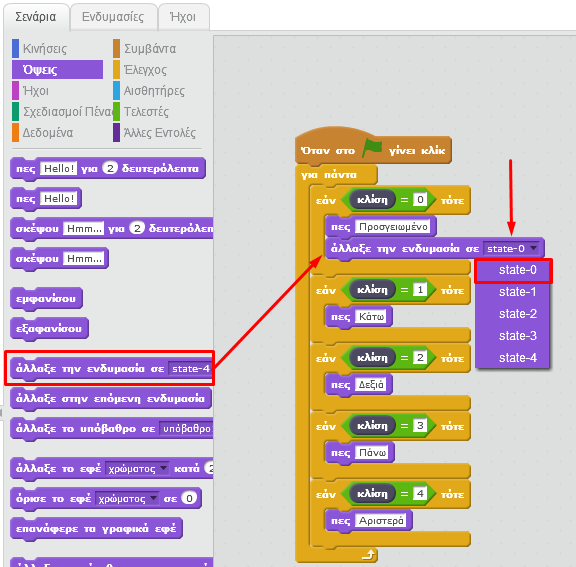This screenshot has height=567, width=576.
Task: Select the Άλλες Εντολές category
Action: 159,132
